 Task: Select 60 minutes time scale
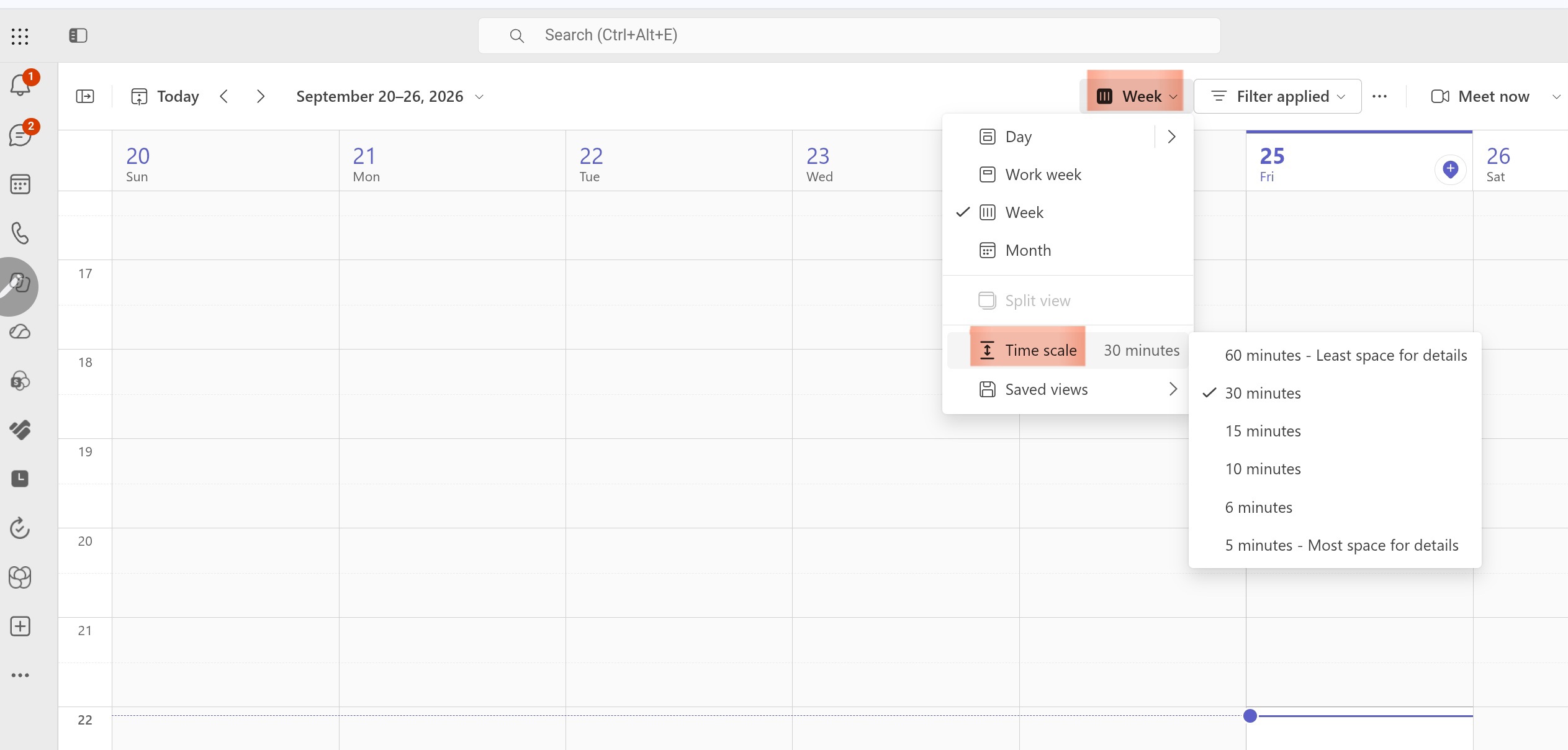[x=1335, y=355]
